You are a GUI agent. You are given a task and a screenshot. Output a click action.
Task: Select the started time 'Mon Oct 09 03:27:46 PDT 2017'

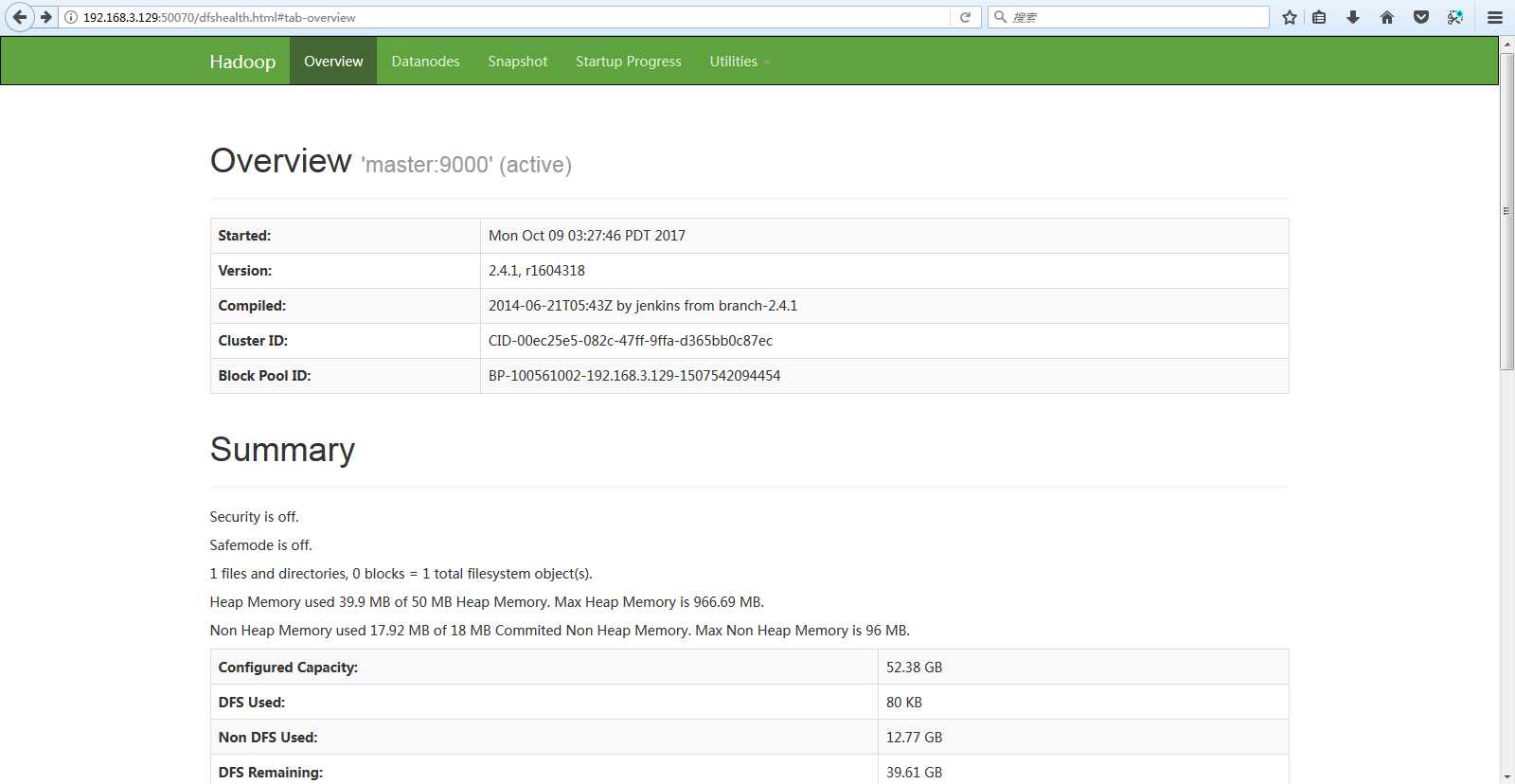(587, 236)
